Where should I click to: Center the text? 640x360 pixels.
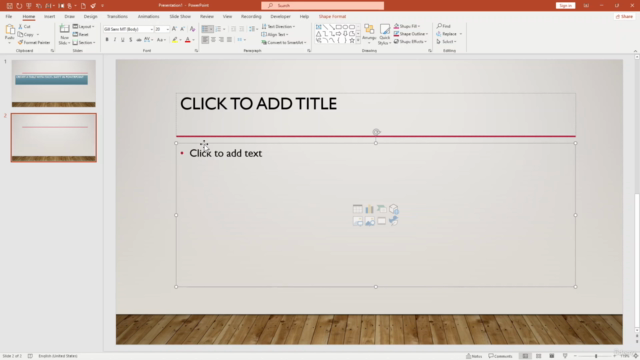pyautogui.click(x=213, y=40)
